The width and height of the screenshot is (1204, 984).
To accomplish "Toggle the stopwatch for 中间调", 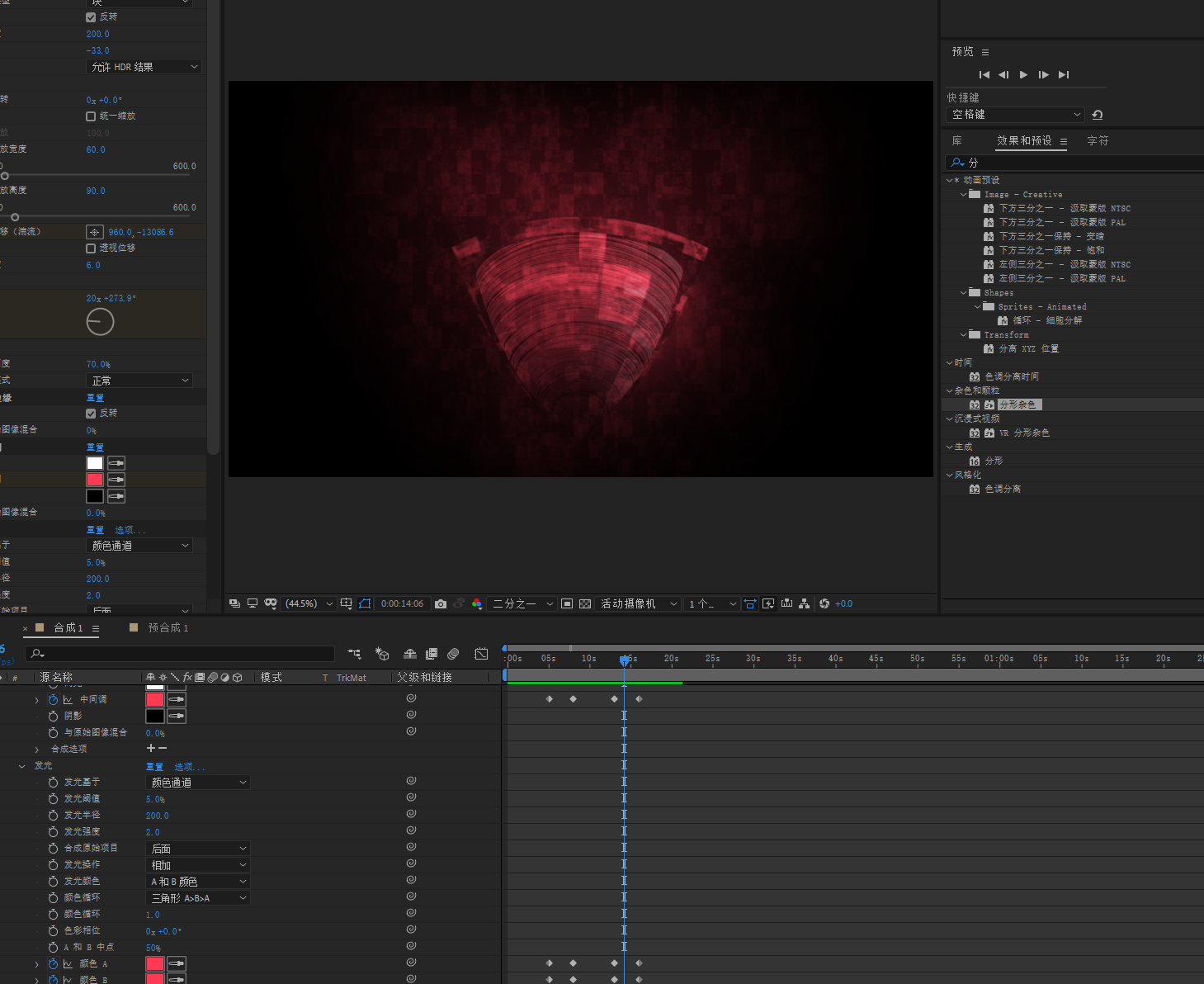I will coord(53,699).
